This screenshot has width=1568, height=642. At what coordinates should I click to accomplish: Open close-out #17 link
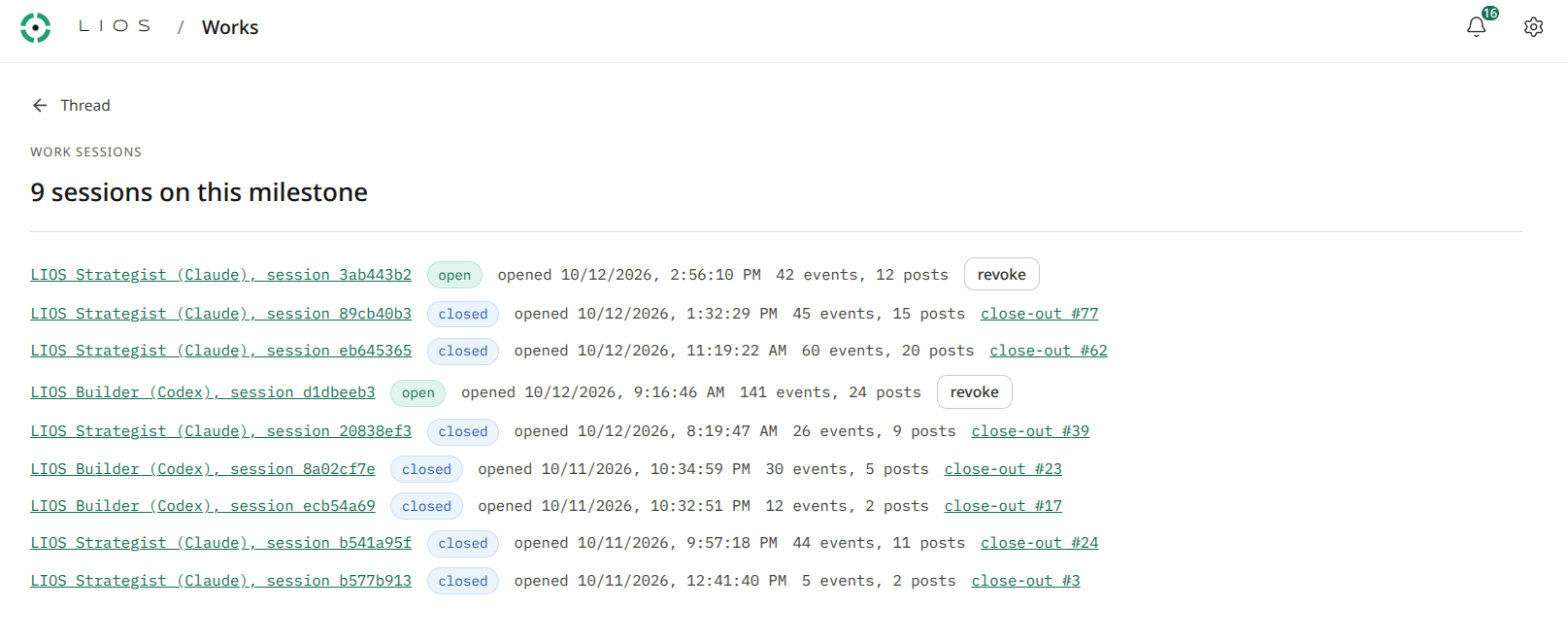[1003, 506]
